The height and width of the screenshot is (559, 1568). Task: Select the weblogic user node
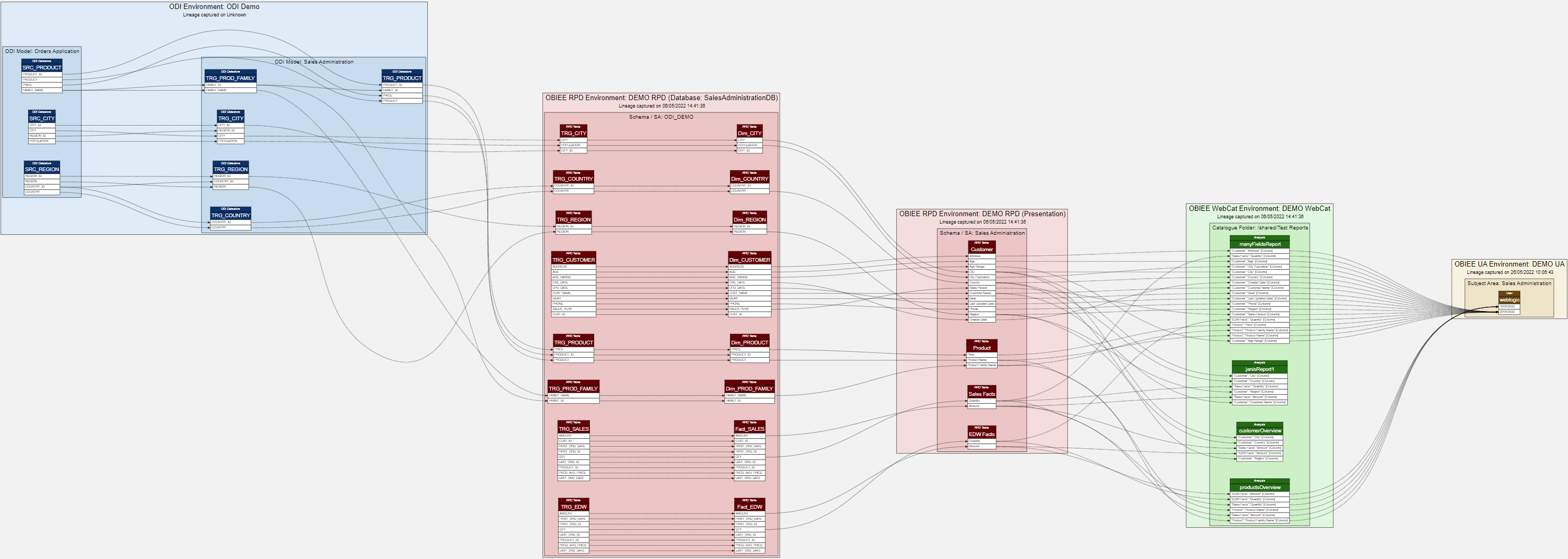pos(1509,300)
